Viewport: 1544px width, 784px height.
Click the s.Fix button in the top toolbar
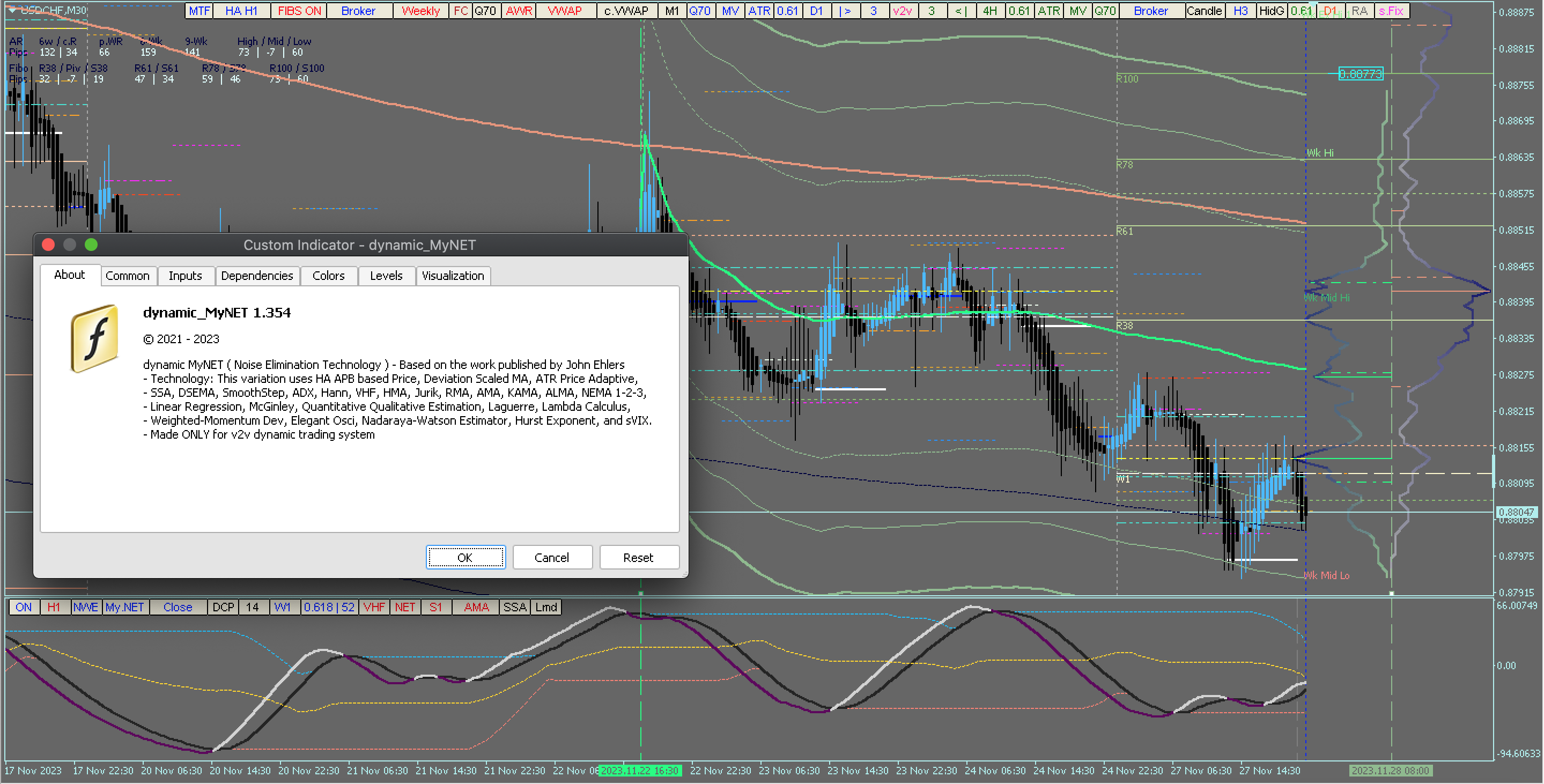1391,11
